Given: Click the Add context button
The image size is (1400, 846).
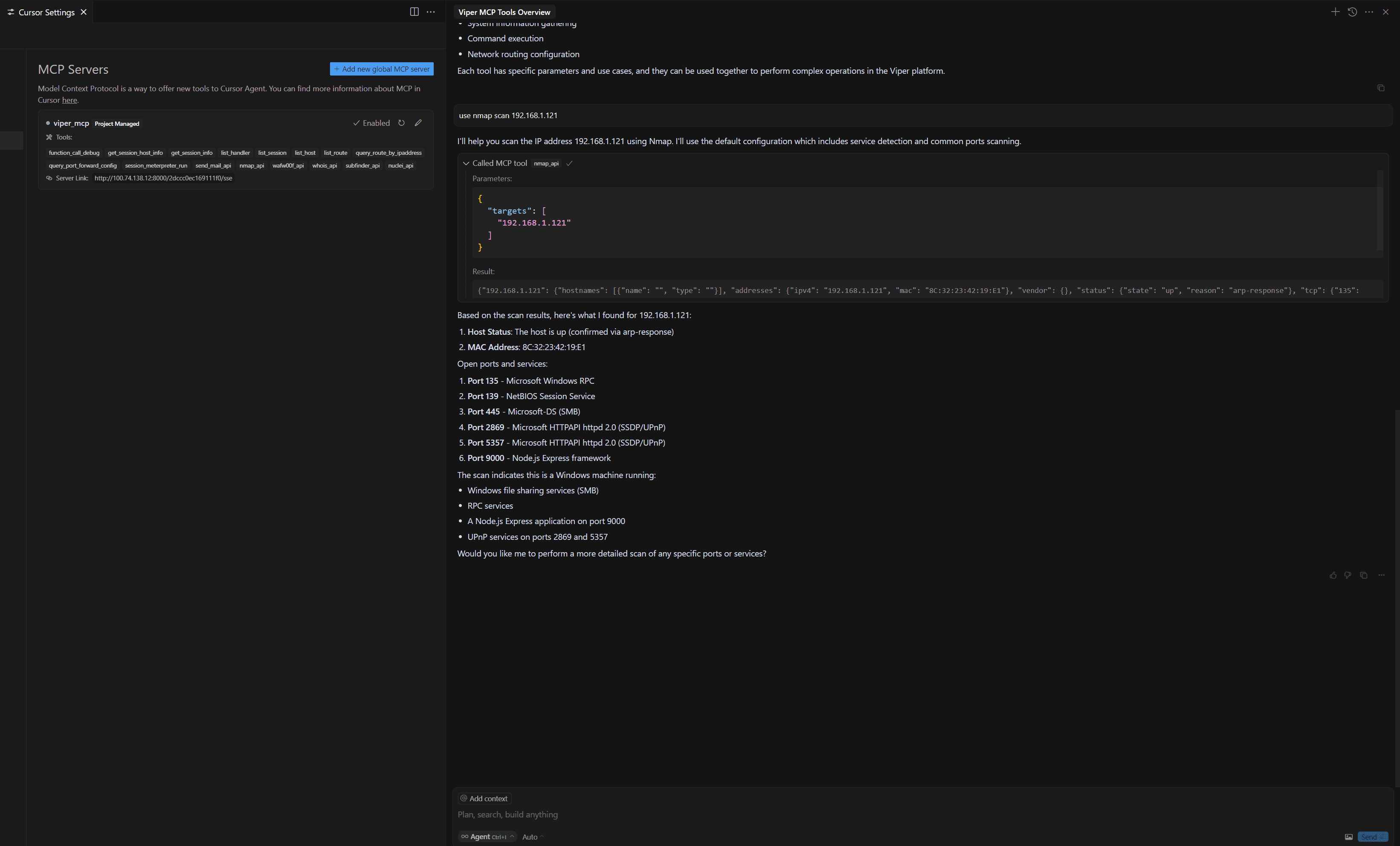Looking at the screenshot, I should click(x=484, y=798).
